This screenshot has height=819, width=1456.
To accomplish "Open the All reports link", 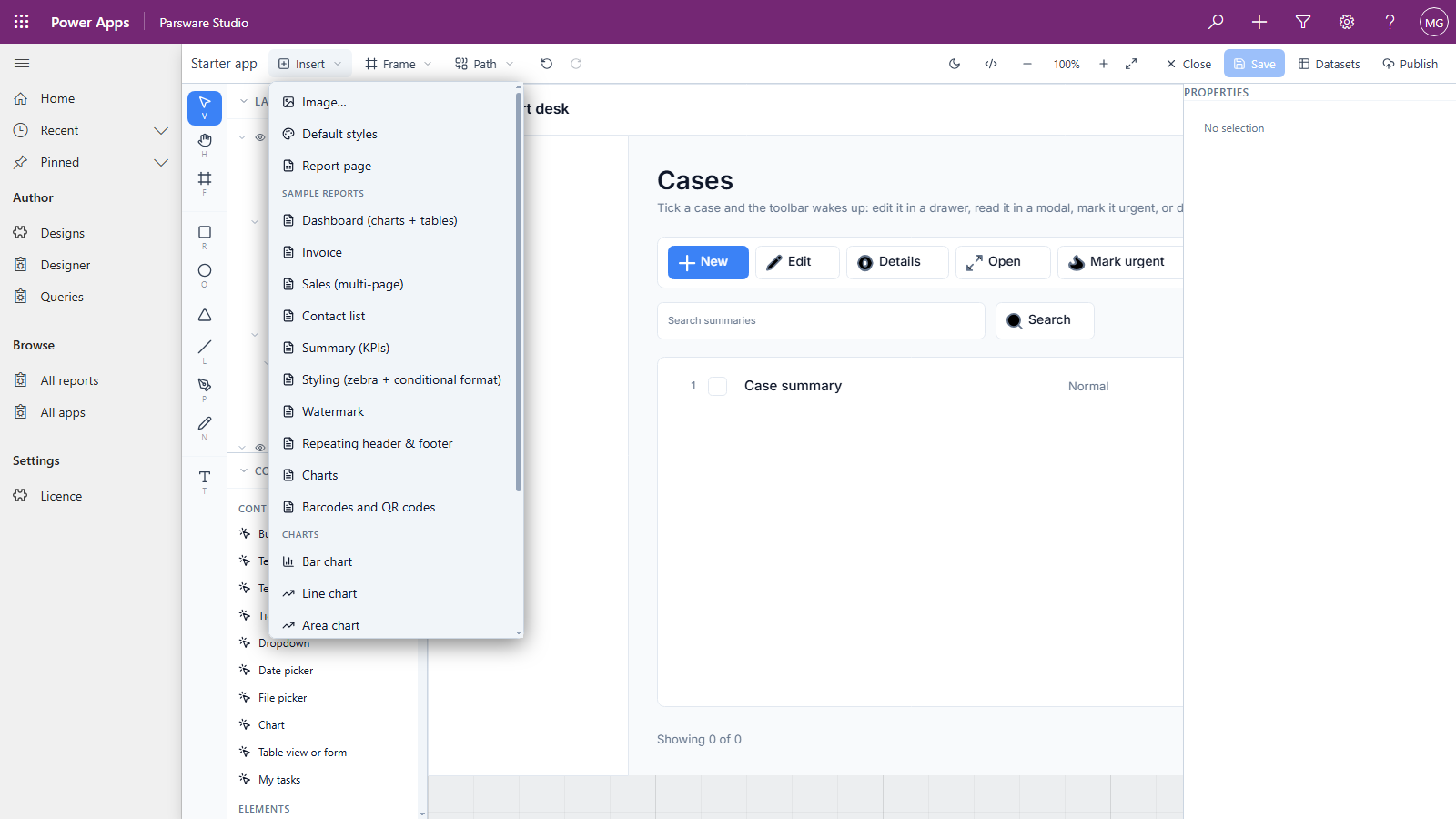I will [69, 380].
